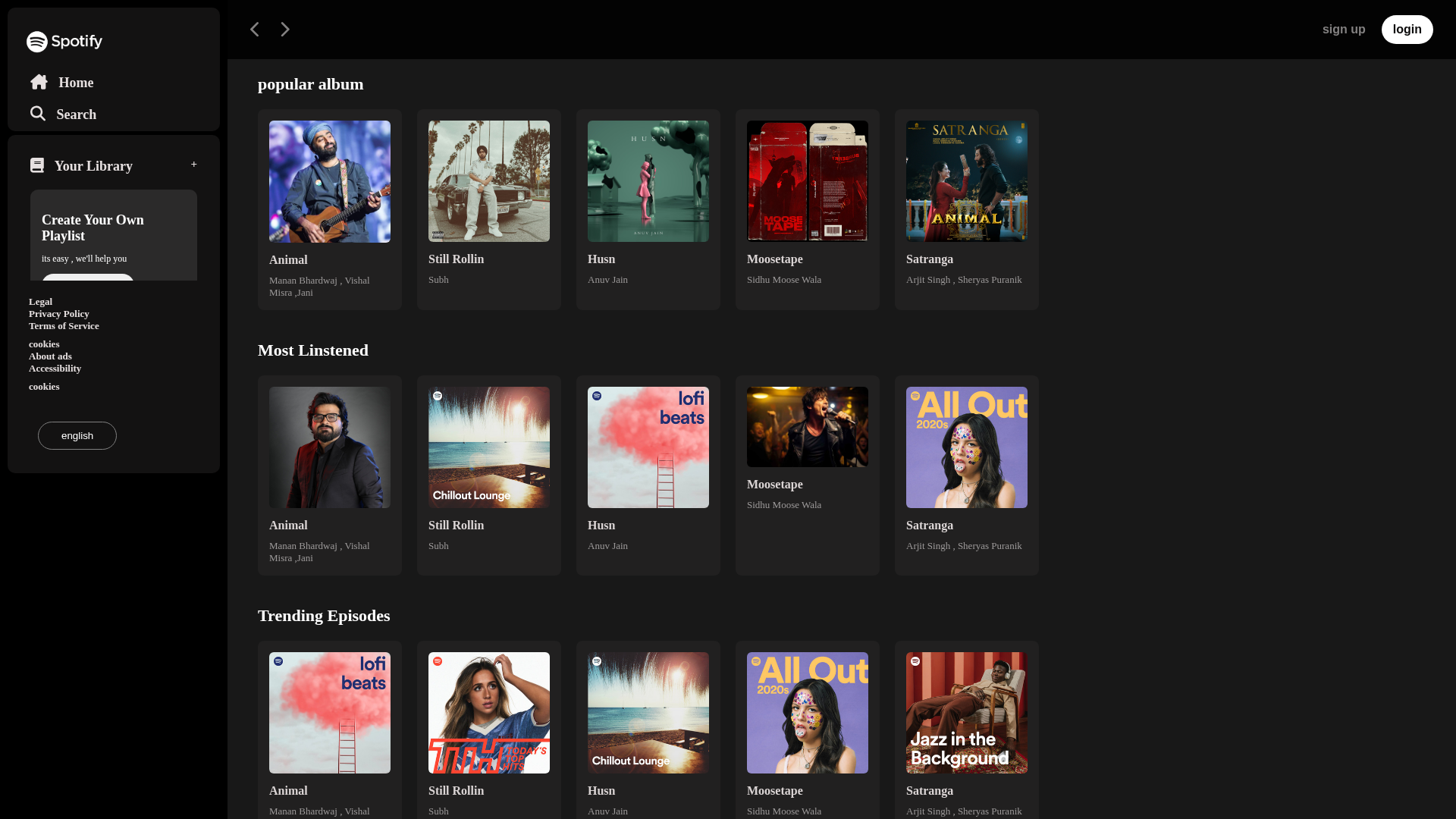
Task: Open the Legal link
Action: (41, 302)
